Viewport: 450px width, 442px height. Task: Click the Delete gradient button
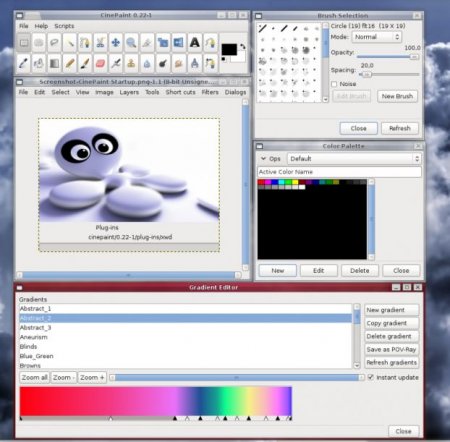coord(391,336)
